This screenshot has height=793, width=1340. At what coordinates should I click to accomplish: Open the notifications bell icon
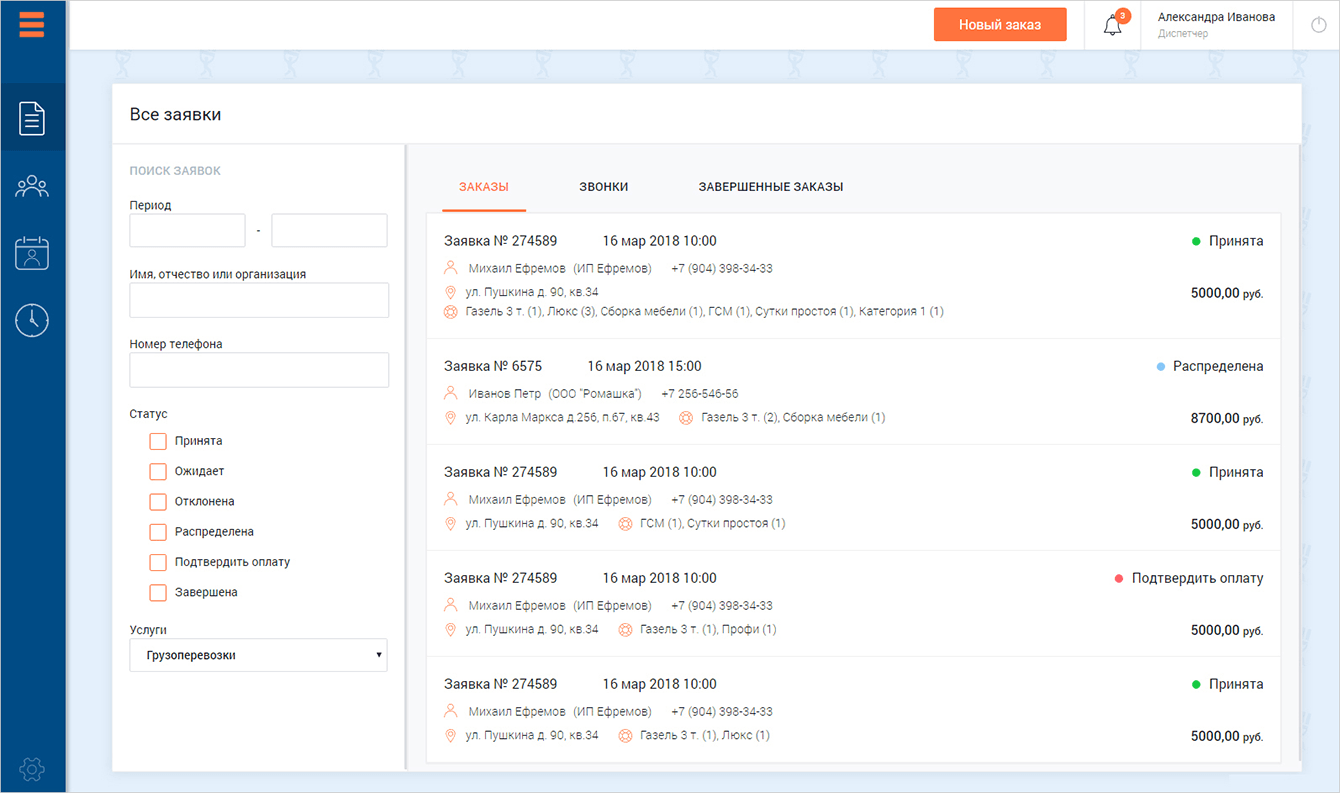[1113, 25]
